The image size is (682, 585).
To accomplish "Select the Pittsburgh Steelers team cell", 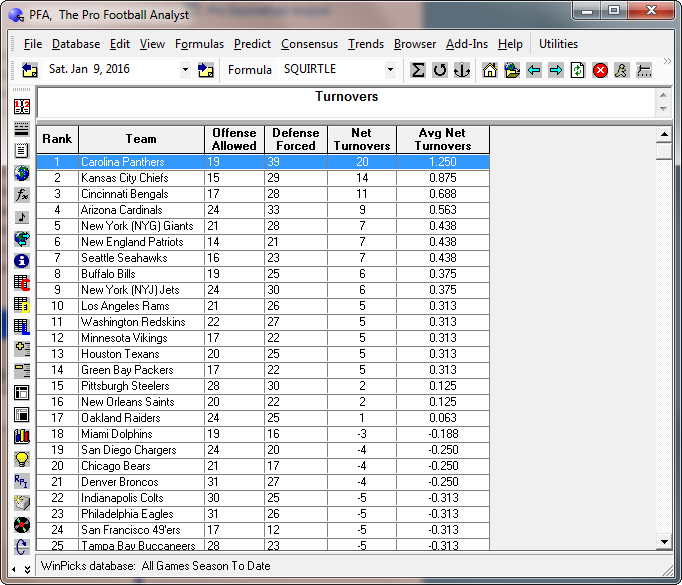I will click(x=141, y=386).
